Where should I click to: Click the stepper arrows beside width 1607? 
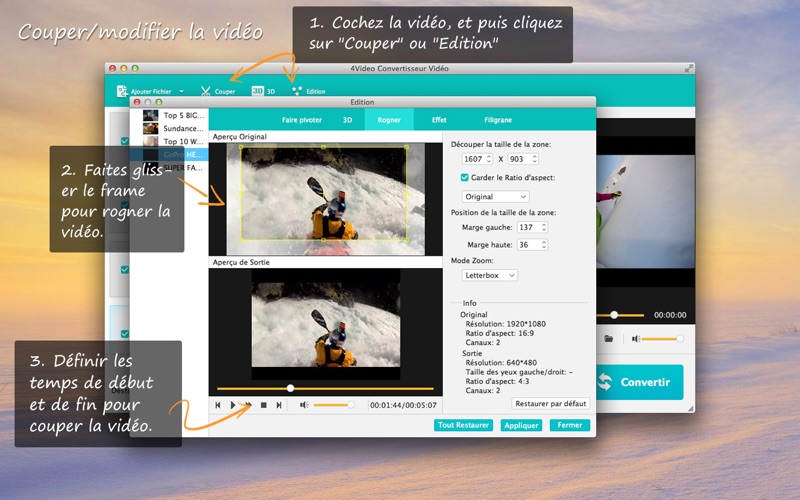click(x=489, y=159)
